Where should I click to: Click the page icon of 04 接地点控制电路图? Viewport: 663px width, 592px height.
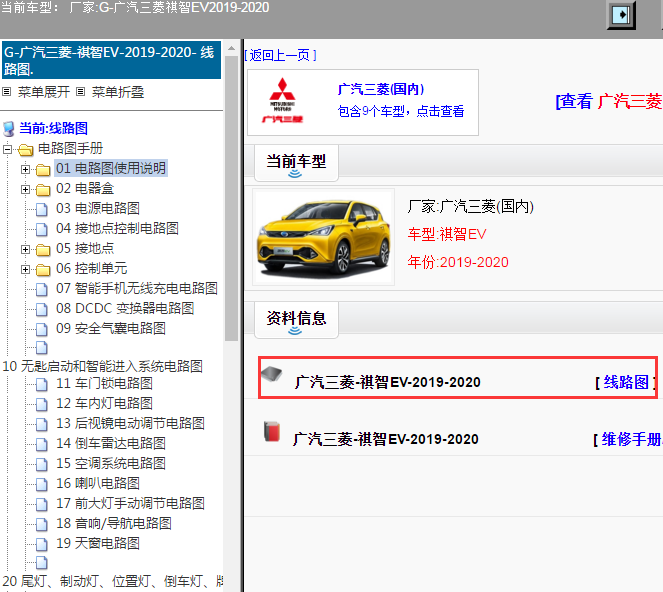click(x=41, y=229)
